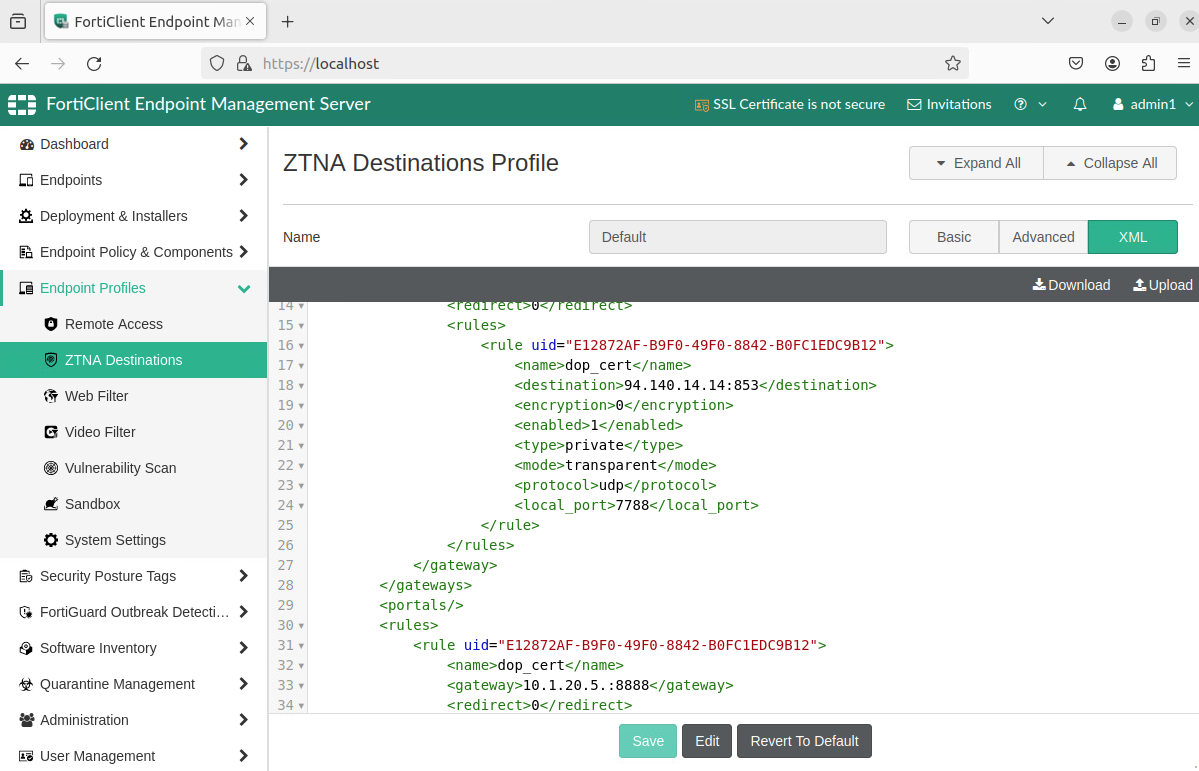Click the Revert To Default button

point(804,741)
